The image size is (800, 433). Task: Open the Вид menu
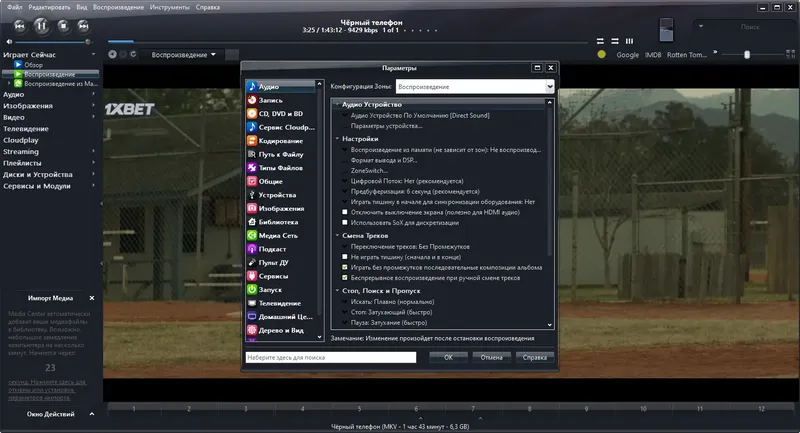tap(82, 7)
